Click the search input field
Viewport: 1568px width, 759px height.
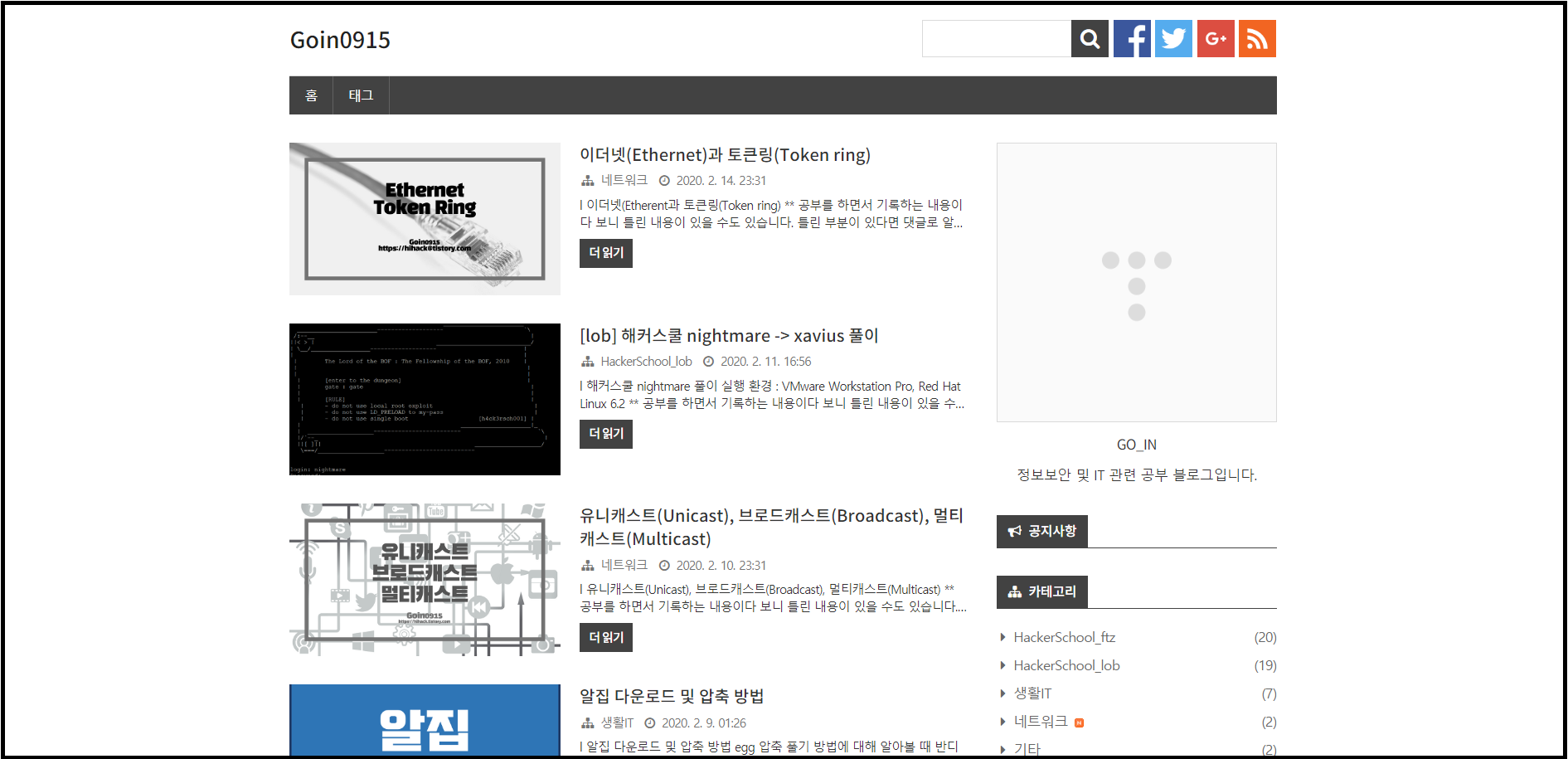(997, 39)
